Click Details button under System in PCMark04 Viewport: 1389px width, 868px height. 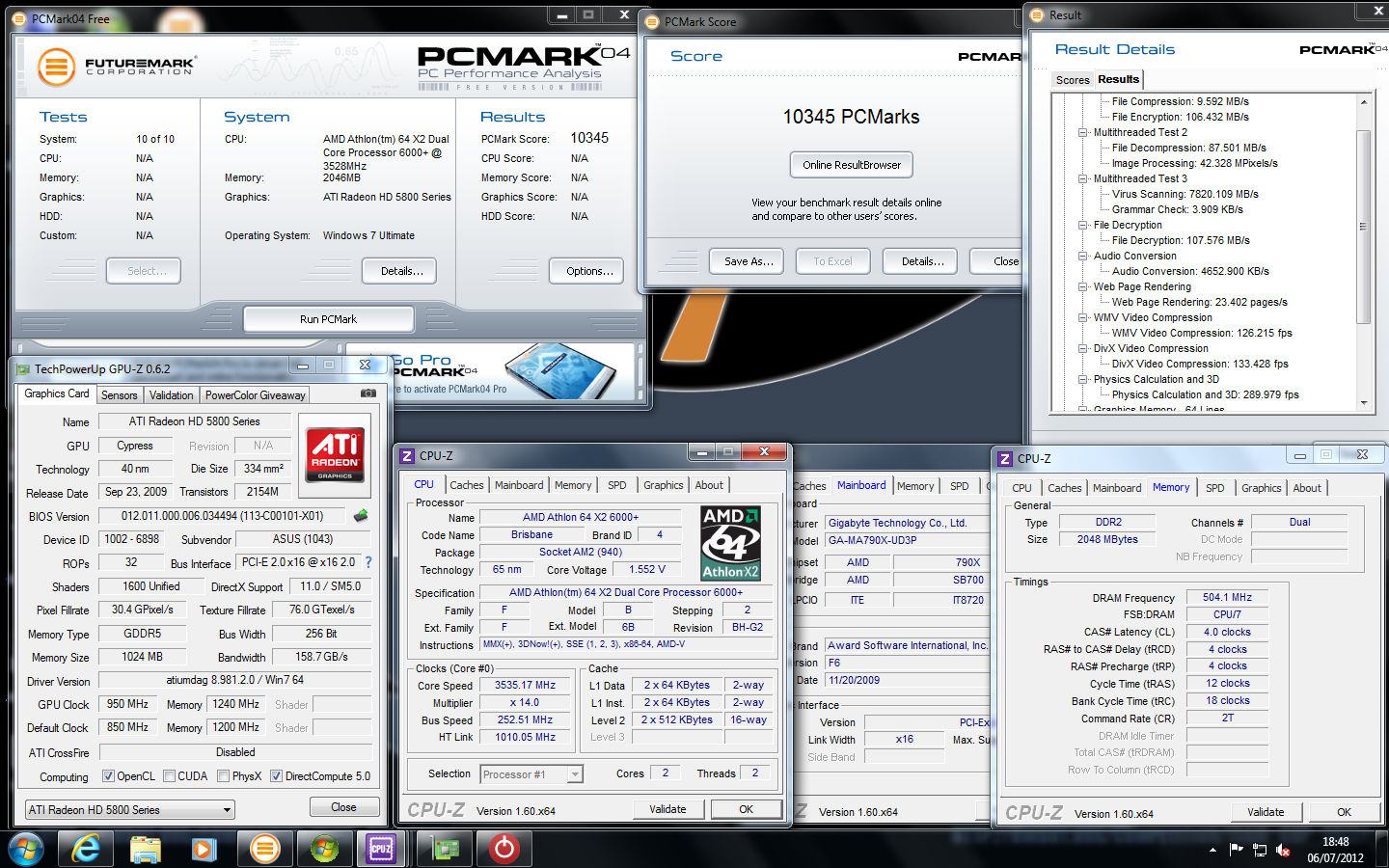401,271
